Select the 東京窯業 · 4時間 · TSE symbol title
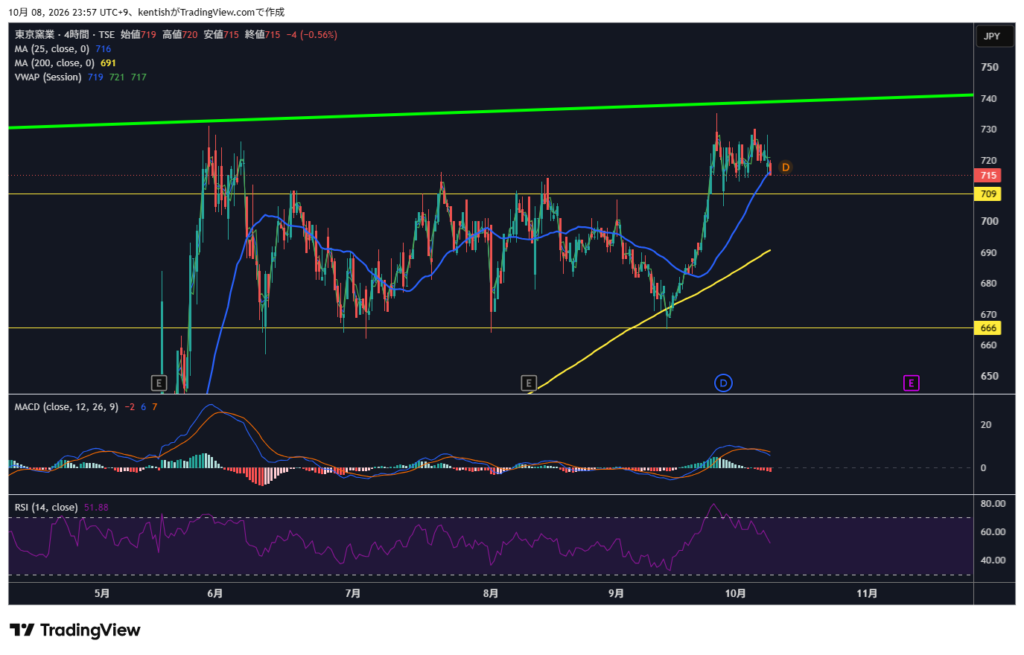 coord(65,35)
